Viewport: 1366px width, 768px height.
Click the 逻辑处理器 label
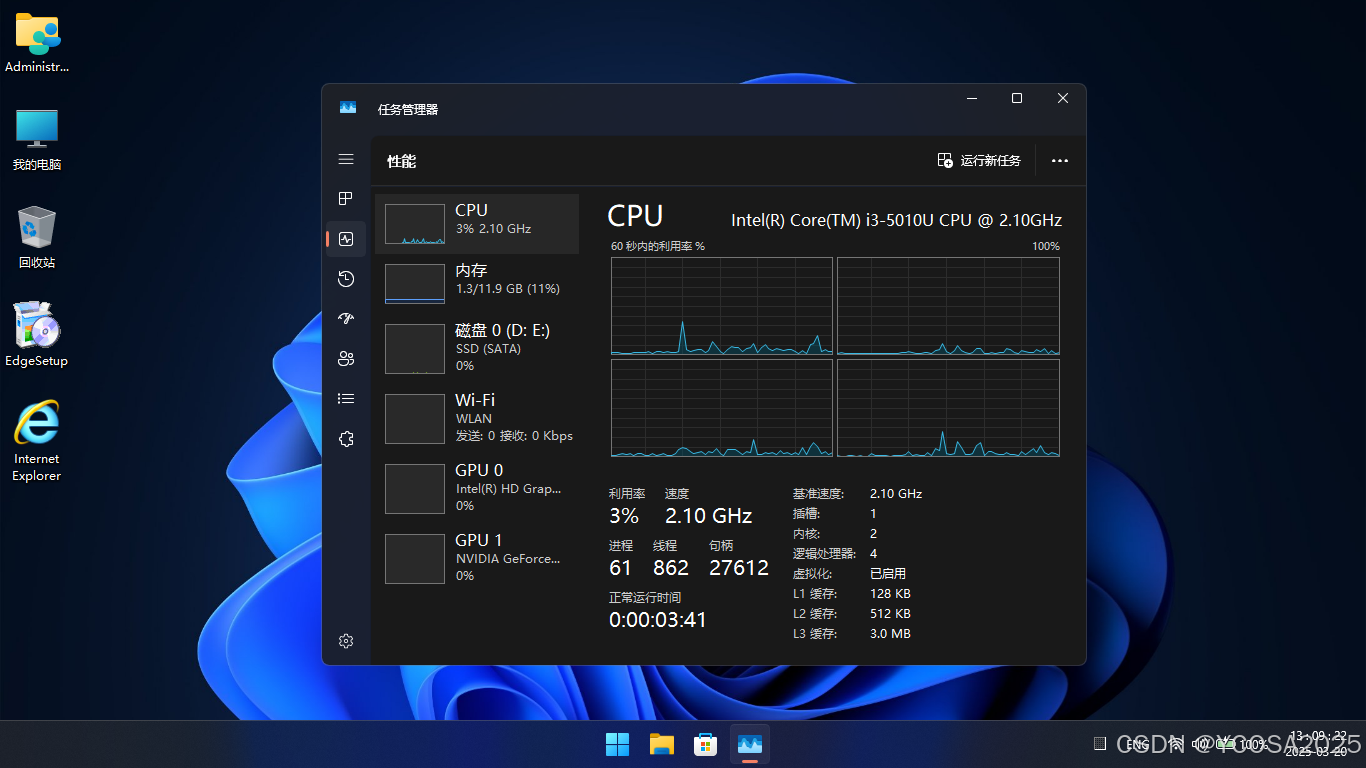(824, 554)
